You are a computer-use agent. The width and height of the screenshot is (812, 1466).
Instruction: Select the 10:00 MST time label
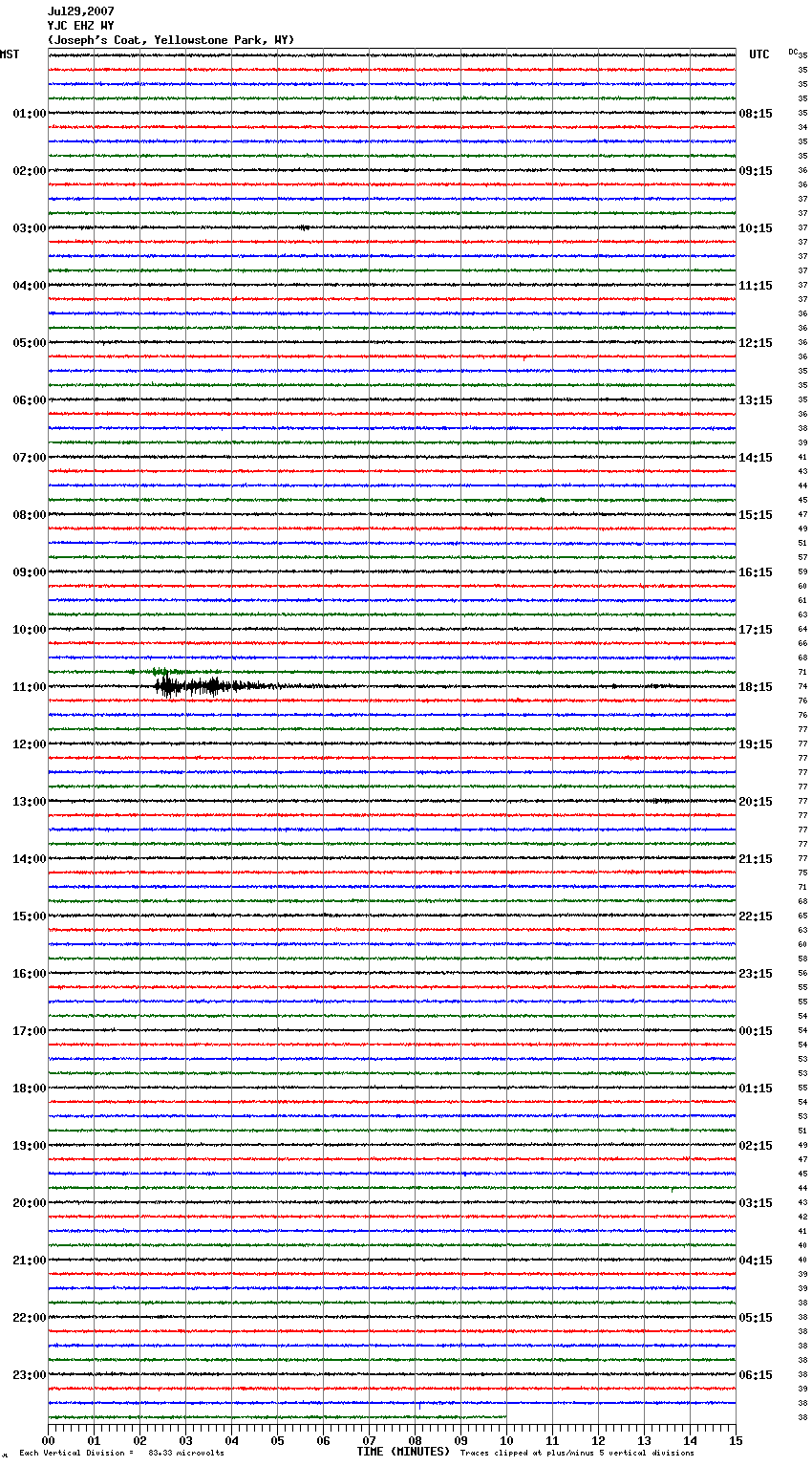30,630
